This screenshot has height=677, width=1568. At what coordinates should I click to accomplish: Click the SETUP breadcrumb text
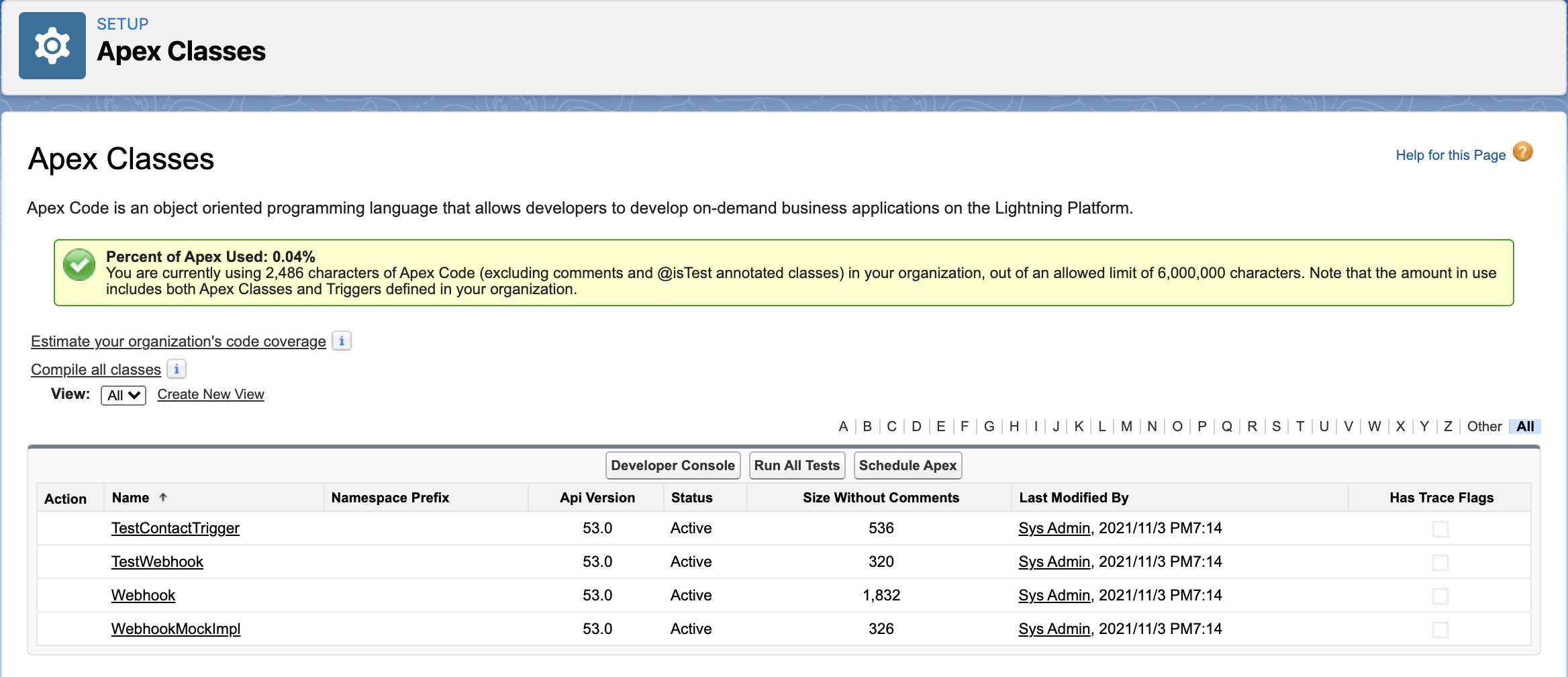coord(123,24)
